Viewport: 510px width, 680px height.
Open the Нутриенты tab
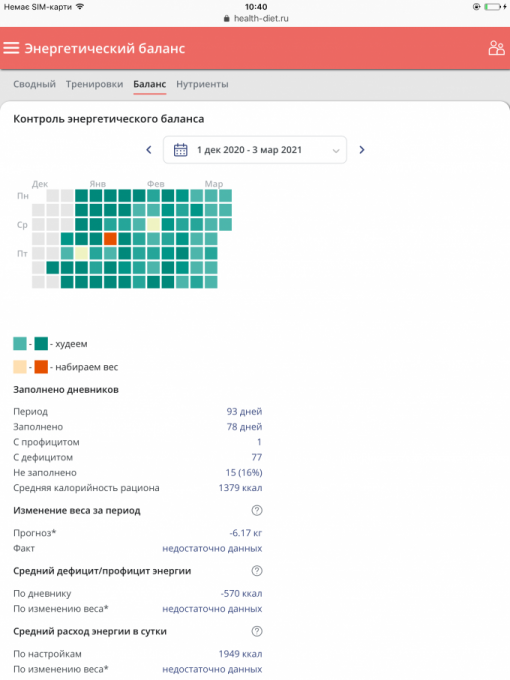tap(202, 84)
